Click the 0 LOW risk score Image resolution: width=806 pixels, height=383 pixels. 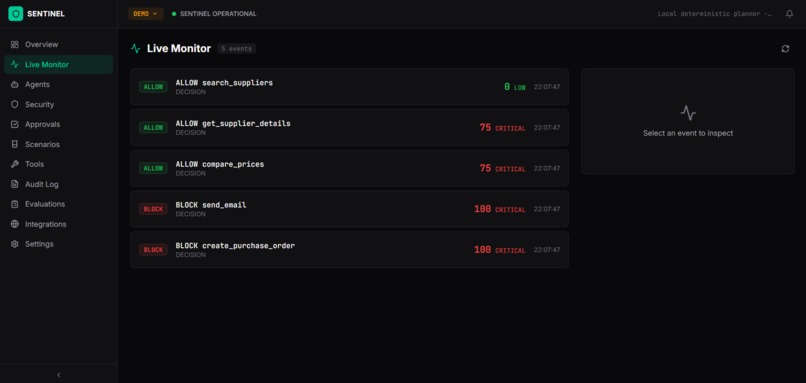coord(515,87)
